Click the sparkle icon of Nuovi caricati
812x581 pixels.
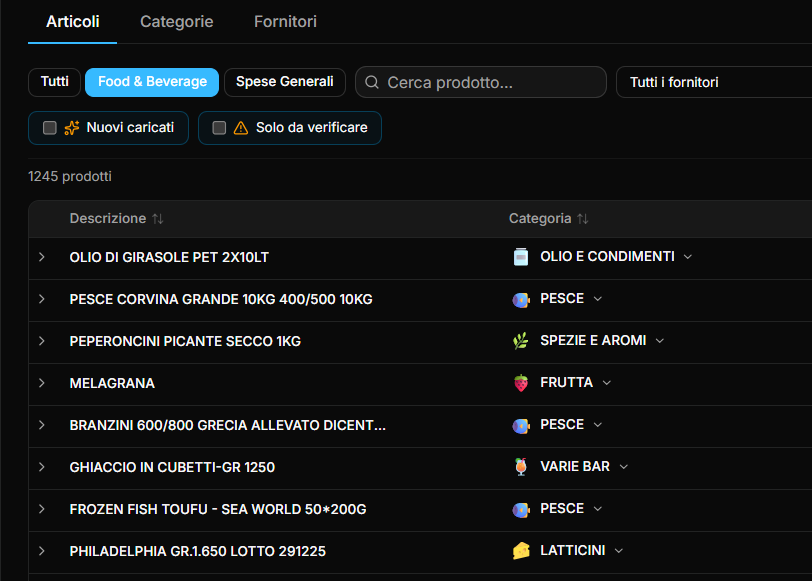[71, 128]
